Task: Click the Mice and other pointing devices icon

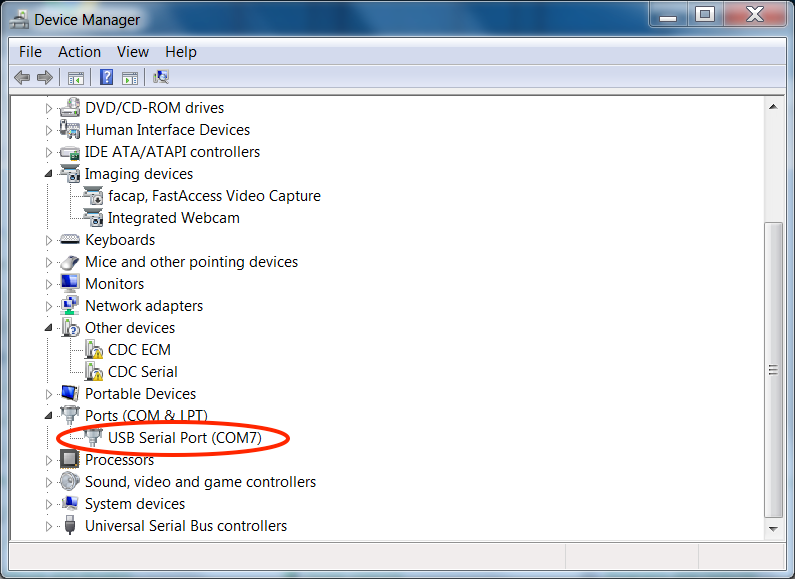Action: coord(70,262)
